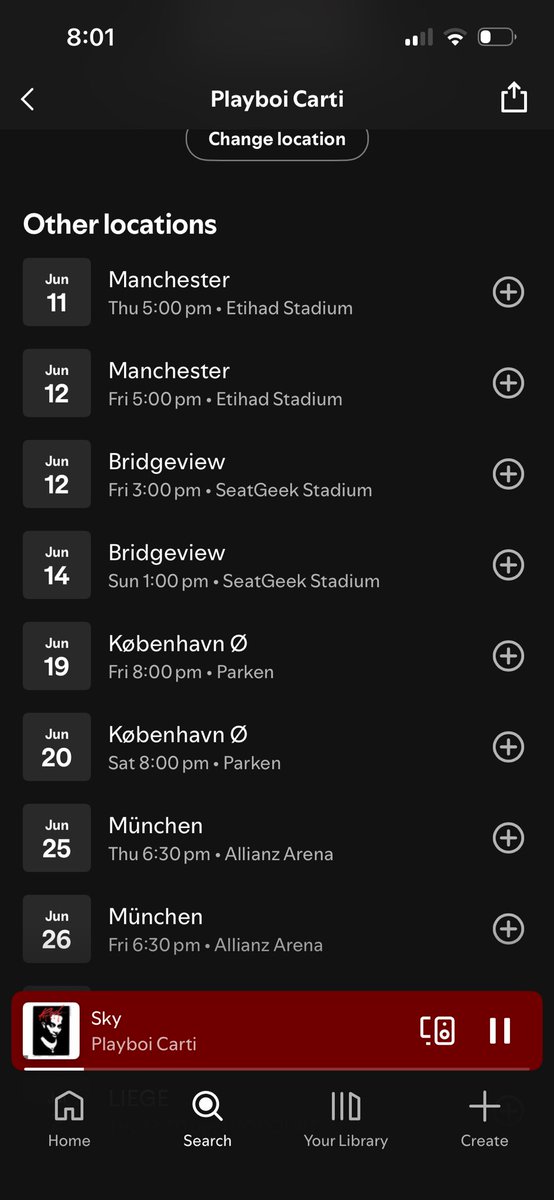Tap the Change location button
Viewport: 554px width, 1200px height.
coord(277,140)
